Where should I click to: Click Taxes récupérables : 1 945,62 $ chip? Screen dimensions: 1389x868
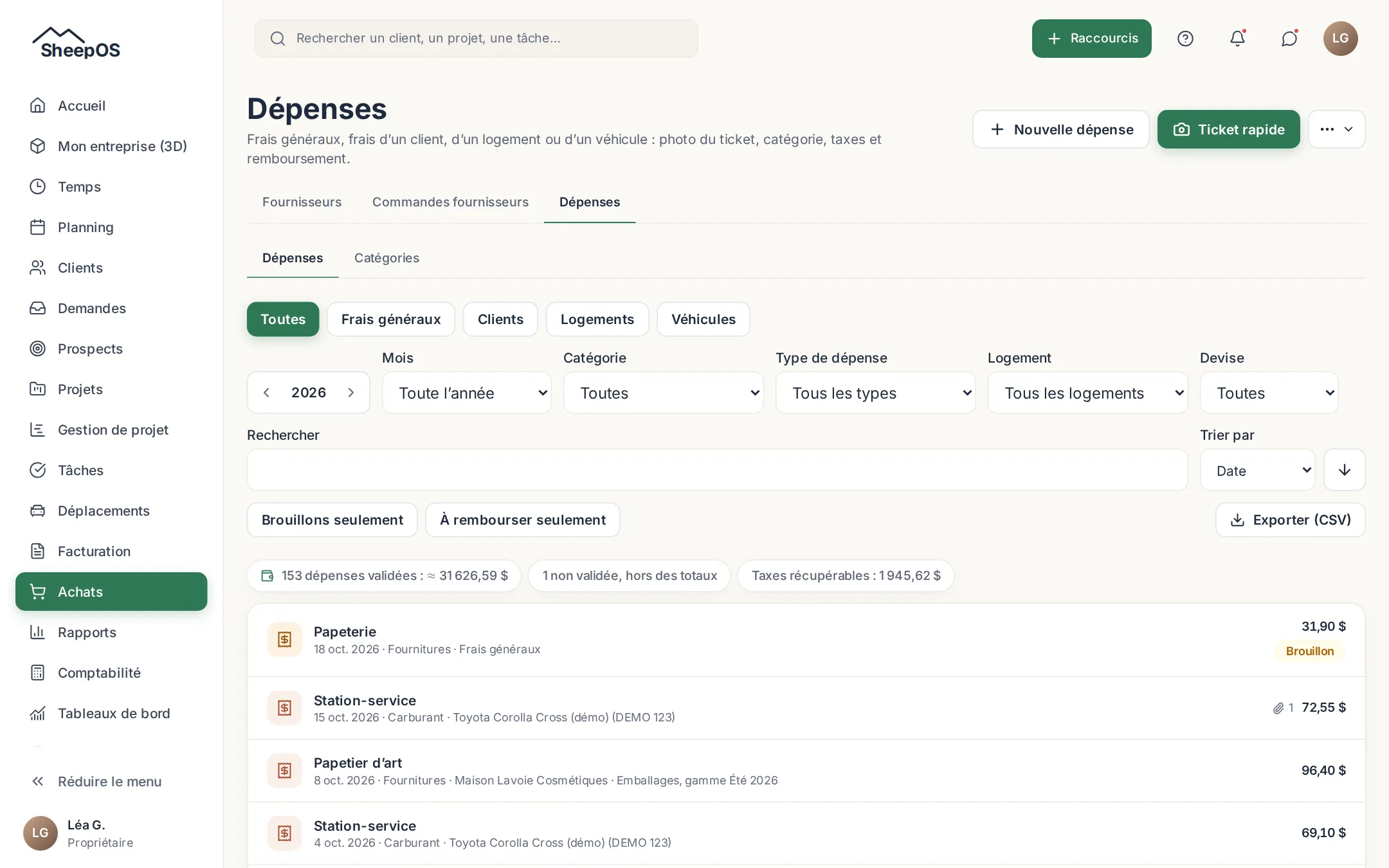[846, 575]
